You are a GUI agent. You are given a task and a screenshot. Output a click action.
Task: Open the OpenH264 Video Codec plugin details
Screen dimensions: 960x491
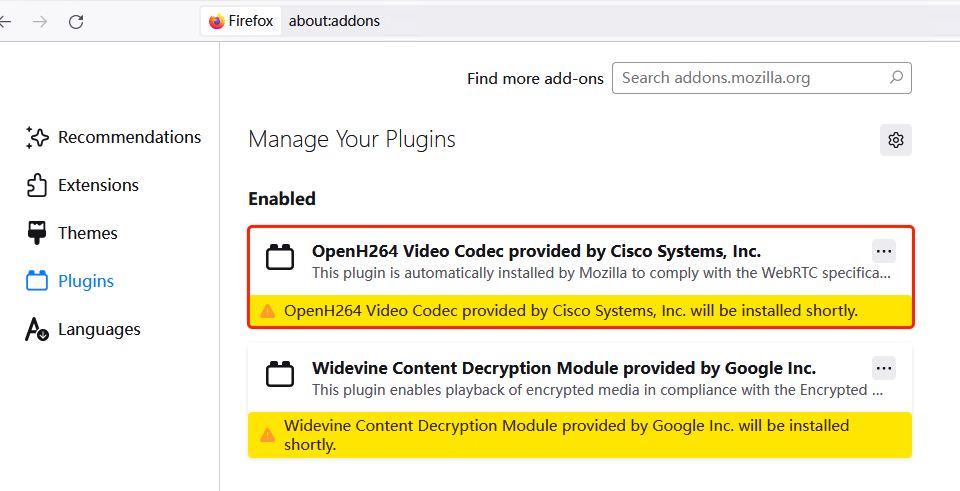[x=536, y=251]
